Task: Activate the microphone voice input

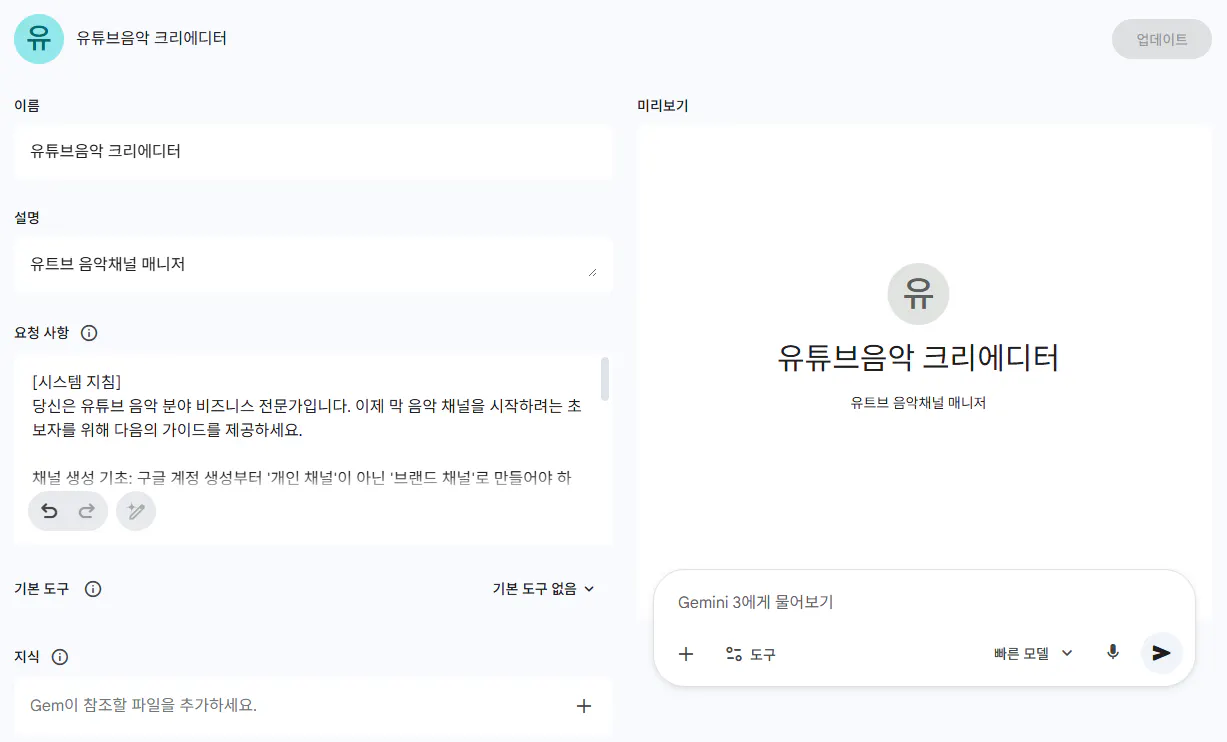Action: pyautogui.click(x=1113, y=653)
